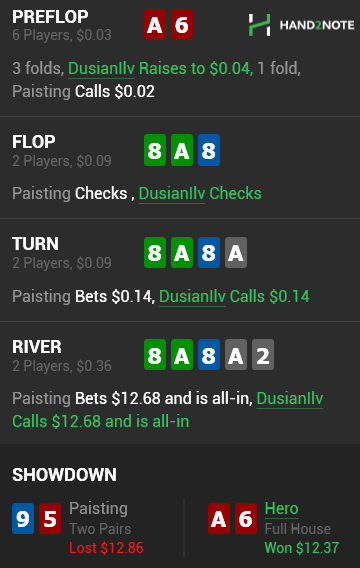
Task: Click the Hero link at showdown
Action: [x=281, y=508]
